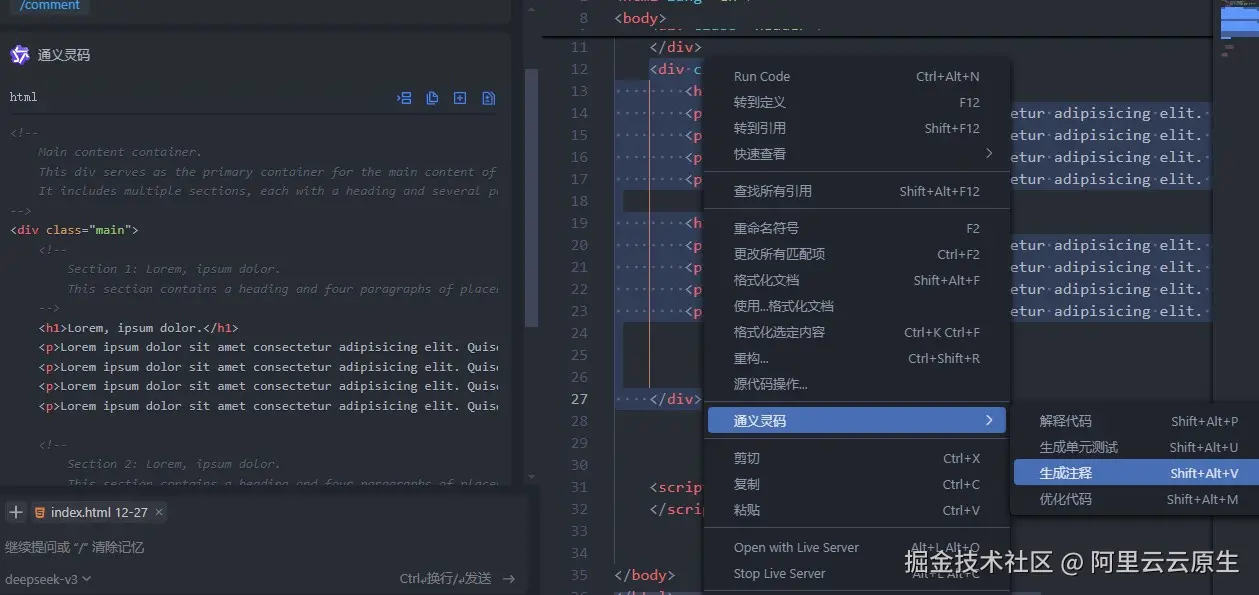
Task: Click the HTML5 icon on the index.html chip
Action: pos(40,512)
